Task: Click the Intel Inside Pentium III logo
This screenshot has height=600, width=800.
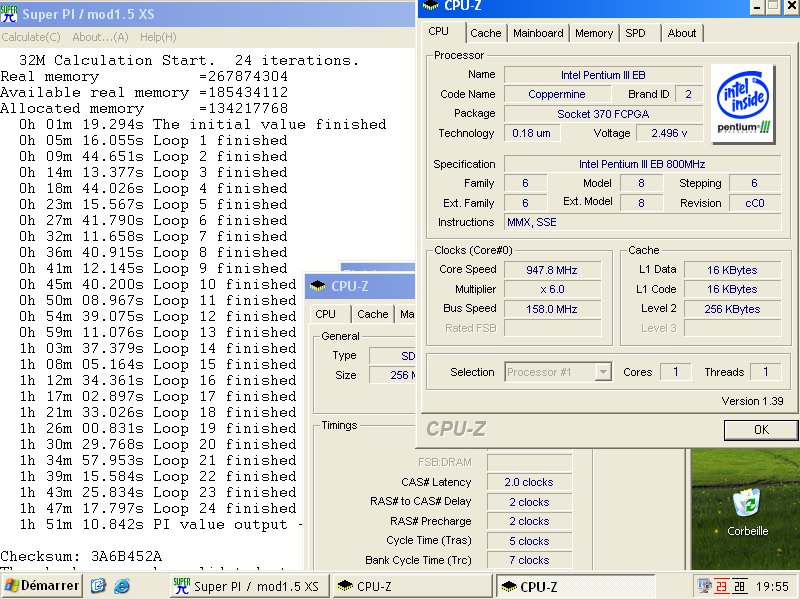Action: point(743,104)
